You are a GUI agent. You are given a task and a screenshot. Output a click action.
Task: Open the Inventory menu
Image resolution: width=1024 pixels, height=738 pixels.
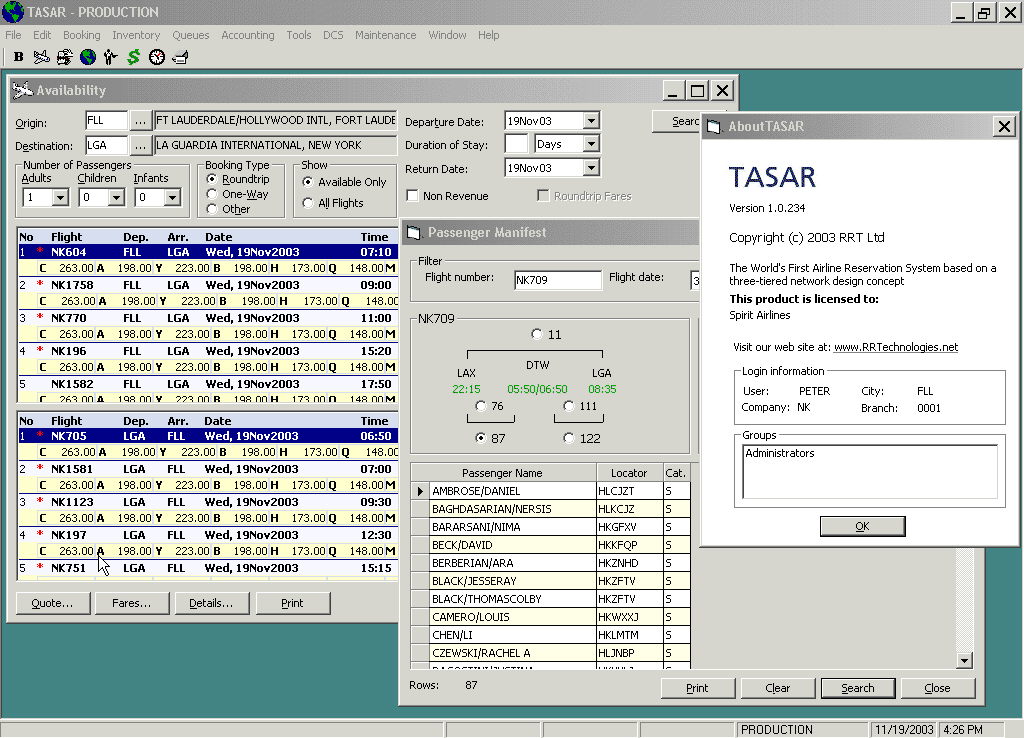tap(136, 35)
